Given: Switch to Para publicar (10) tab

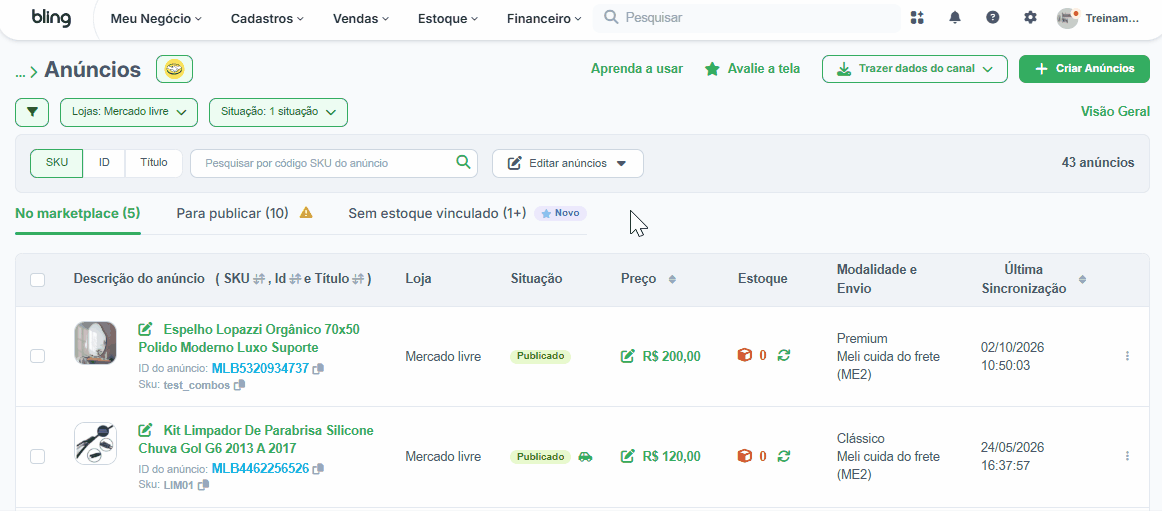Looking at the screenshot, I should pyautogui.click(x=232, y=213).
